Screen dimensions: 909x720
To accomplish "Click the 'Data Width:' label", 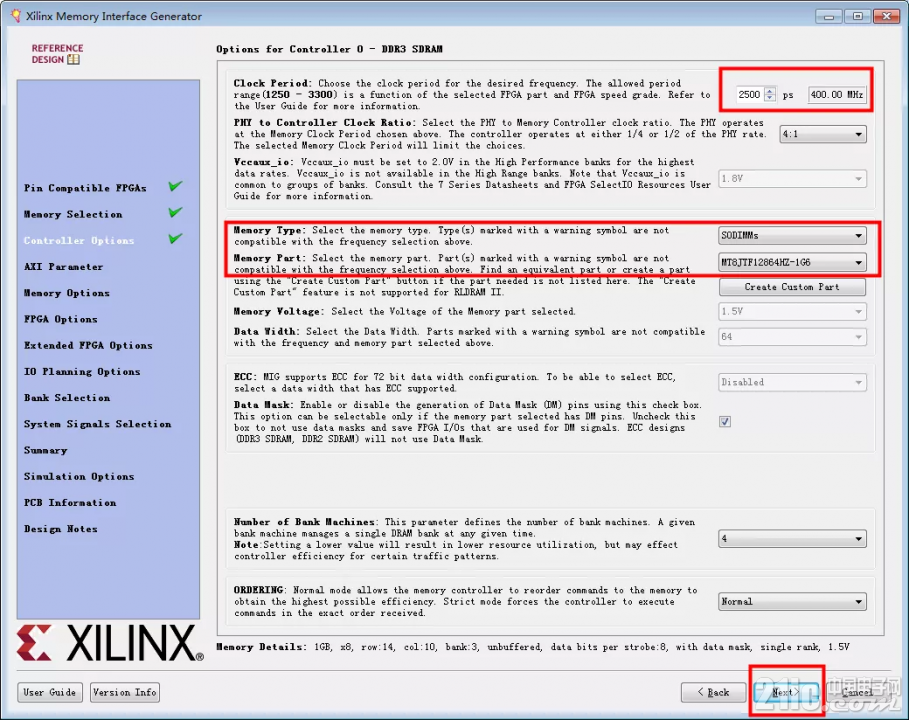I will tap(267, 332).
